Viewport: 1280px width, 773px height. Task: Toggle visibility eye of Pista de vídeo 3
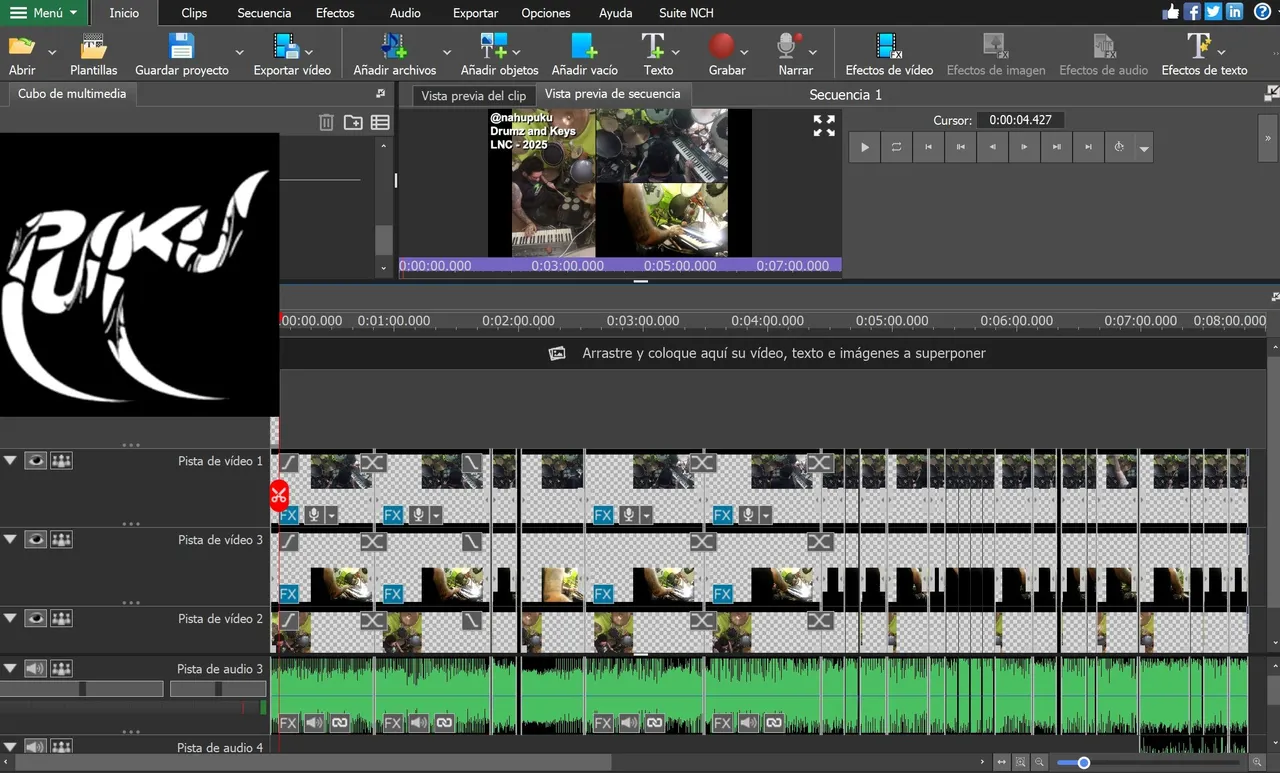point(36,539)
